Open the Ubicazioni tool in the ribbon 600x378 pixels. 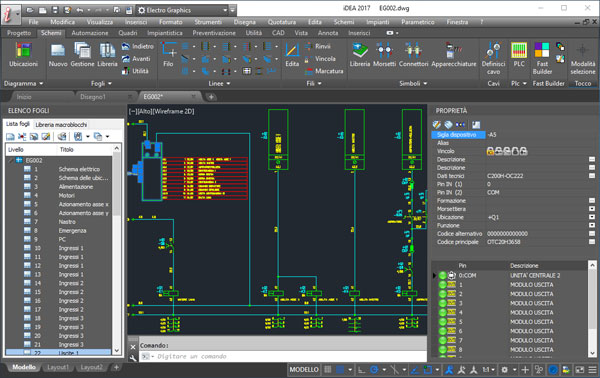(23, 55)
